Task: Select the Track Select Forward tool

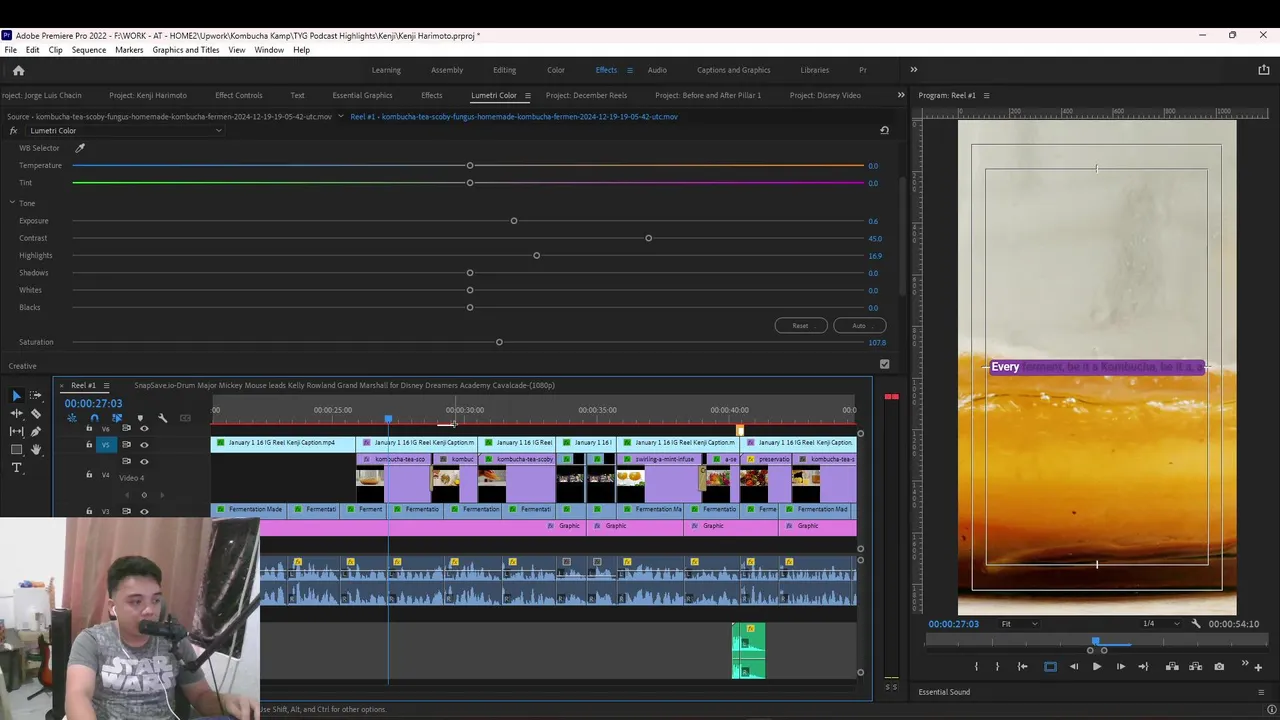Action: pos(35,395)
